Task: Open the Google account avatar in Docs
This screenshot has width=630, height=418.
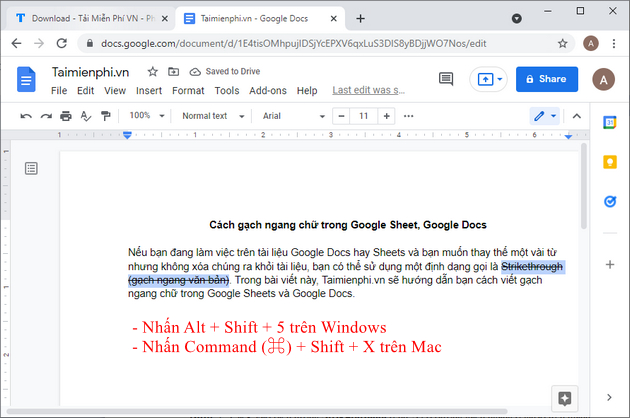Action: 603,79
